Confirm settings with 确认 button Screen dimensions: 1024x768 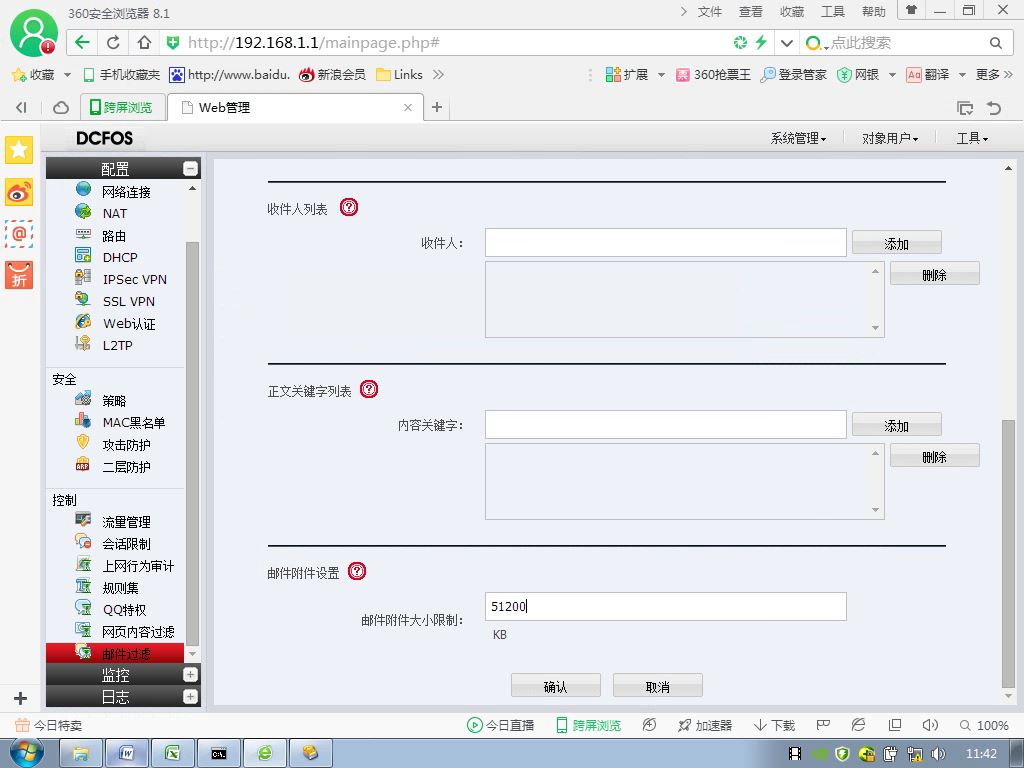pos(556,686)
